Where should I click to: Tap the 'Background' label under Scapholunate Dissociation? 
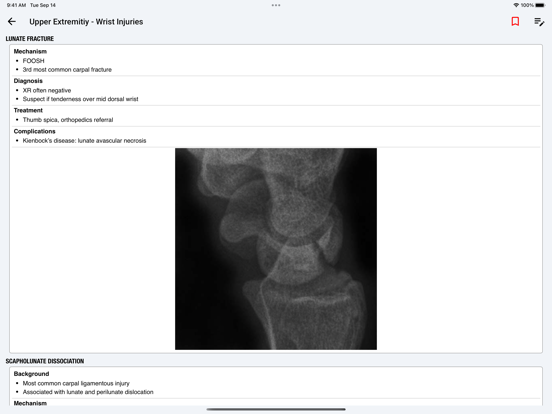[x=31, y=374]
